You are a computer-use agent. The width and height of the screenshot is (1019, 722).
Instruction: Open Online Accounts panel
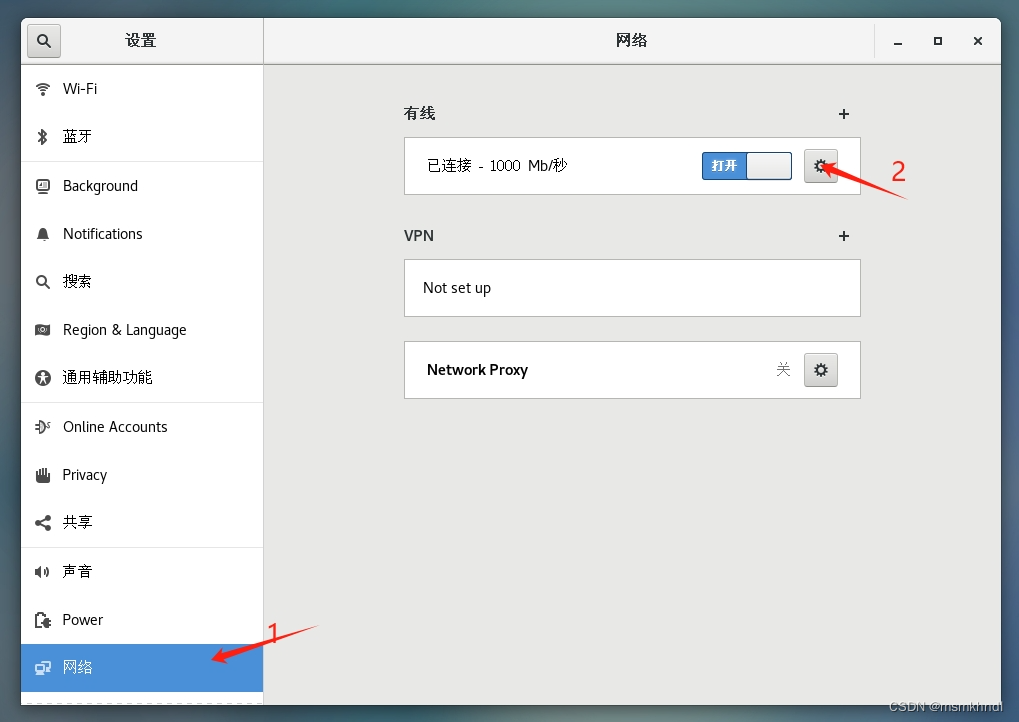tap(142, 427)
